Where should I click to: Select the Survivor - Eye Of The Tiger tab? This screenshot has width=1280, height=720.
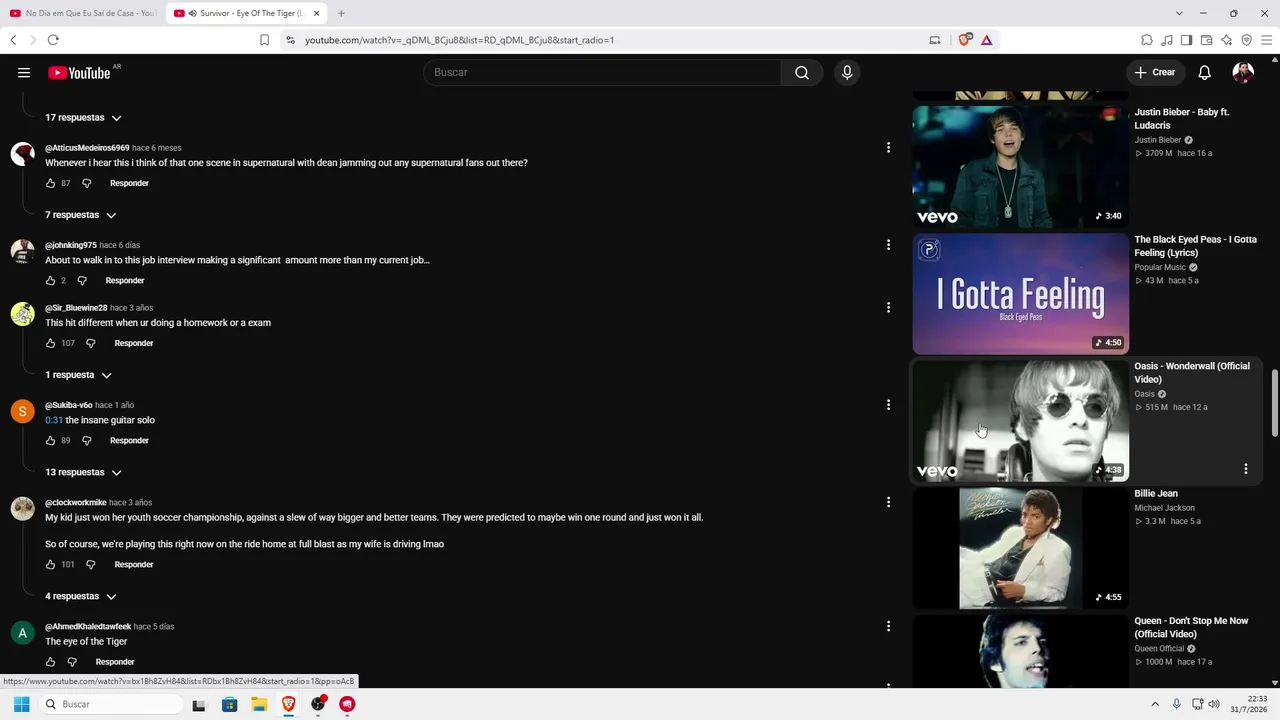pyautogui.click(x=245, y=13)
